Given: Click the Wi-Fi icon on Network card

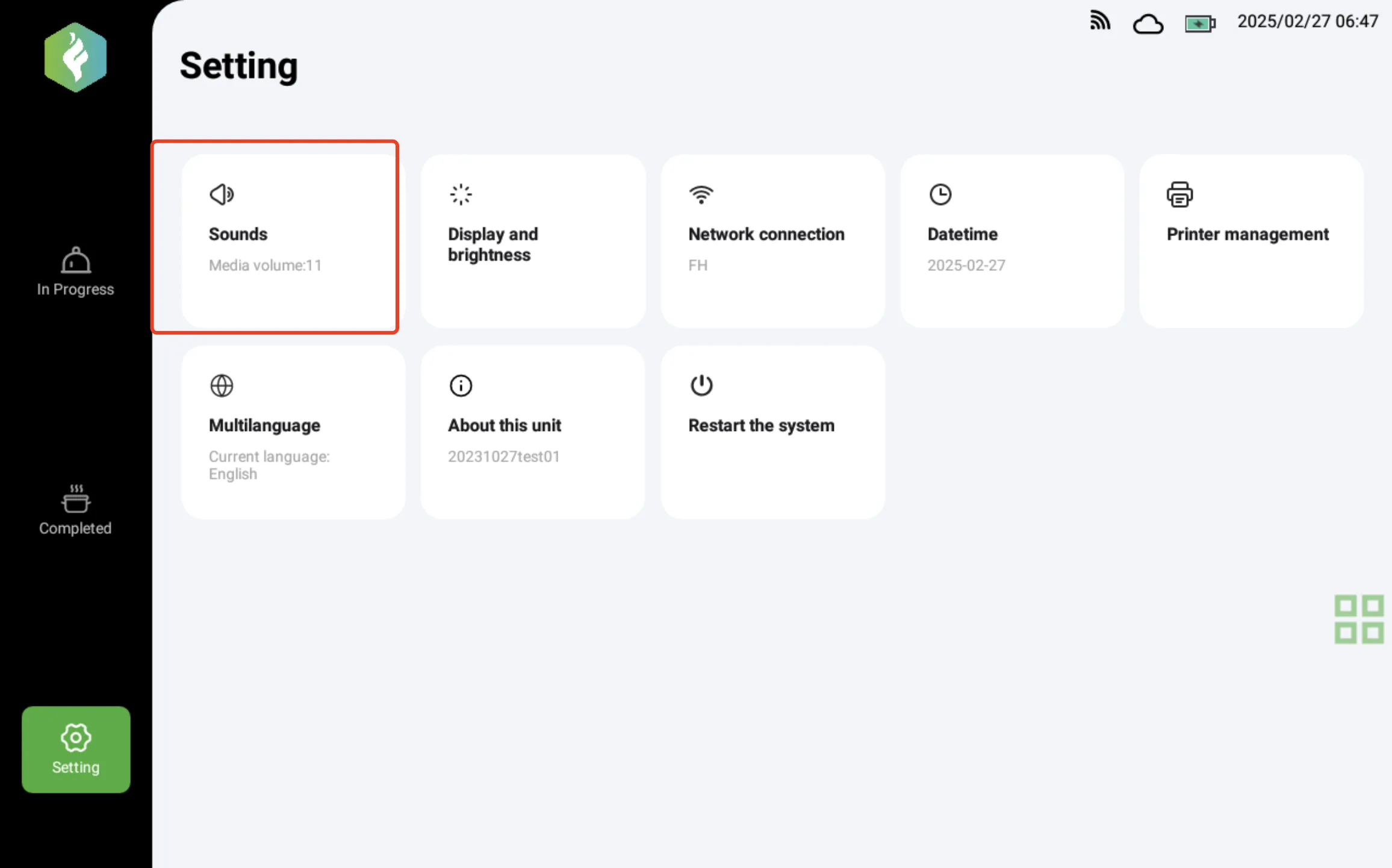Looking at the screenshot, I should 701,194.
